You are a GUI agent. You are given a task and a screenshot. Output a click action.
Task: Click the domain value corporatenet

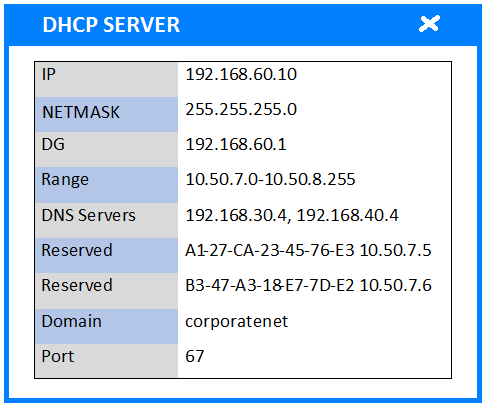(236, 322)
